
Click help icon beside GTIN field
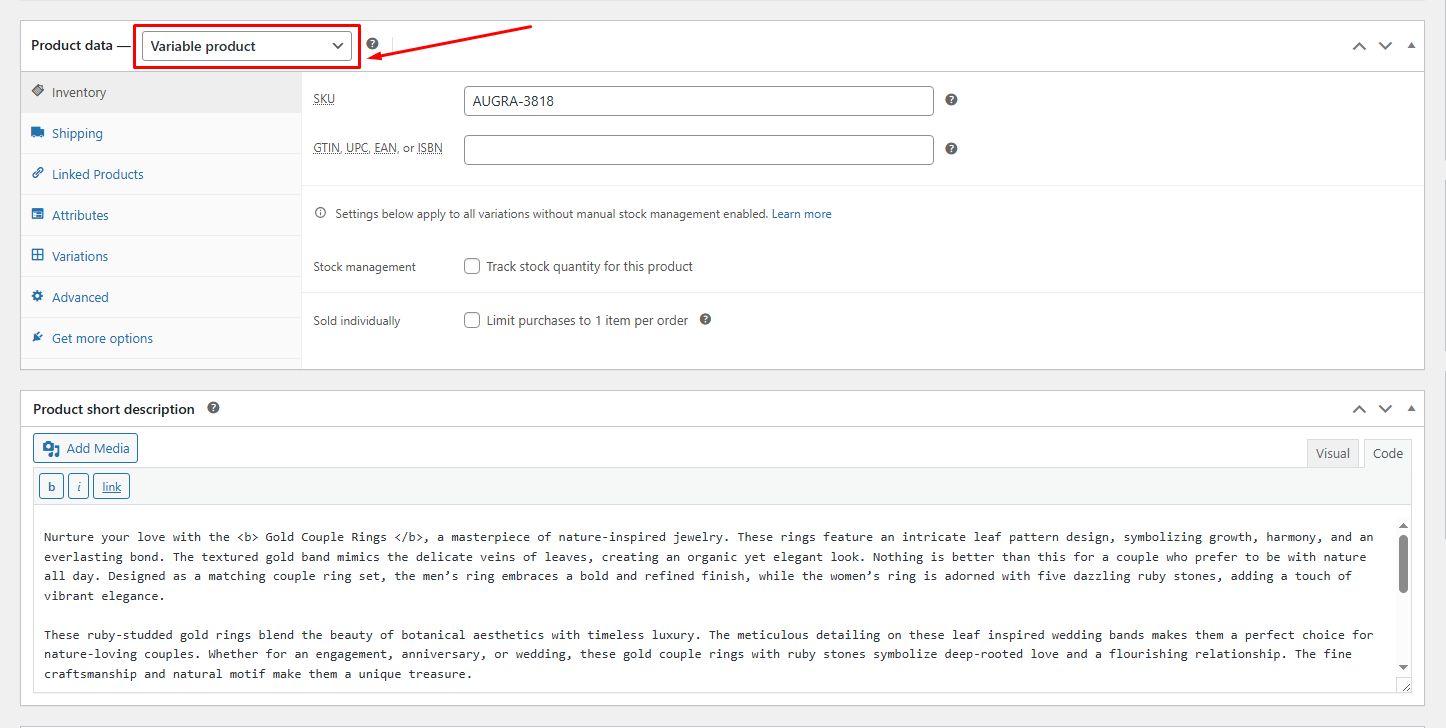tap(951, 148)
